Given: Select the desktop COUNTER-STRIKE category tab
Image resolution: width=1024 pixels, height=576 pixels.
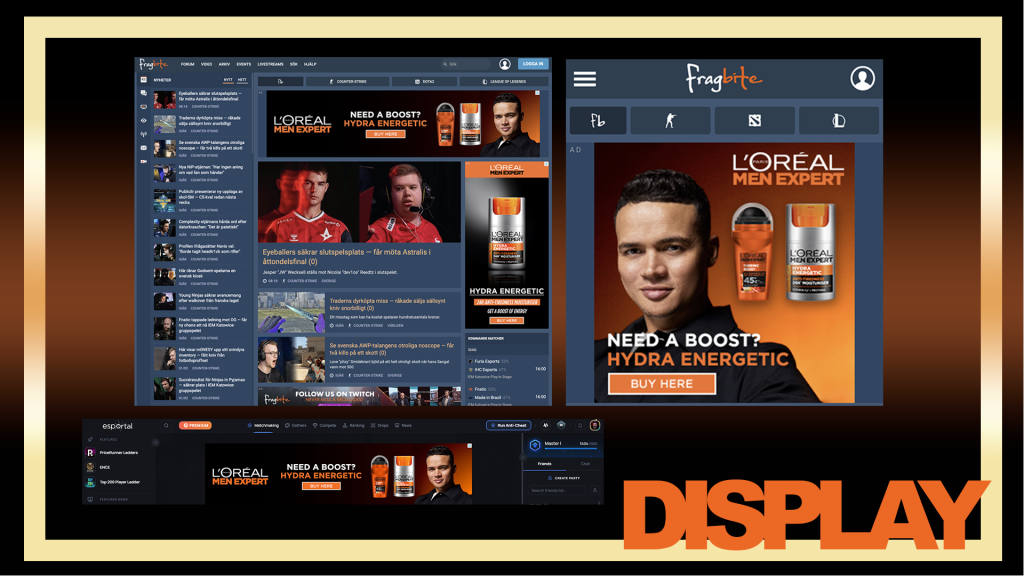Looking at the screenshot, I should tap(347, 82).
